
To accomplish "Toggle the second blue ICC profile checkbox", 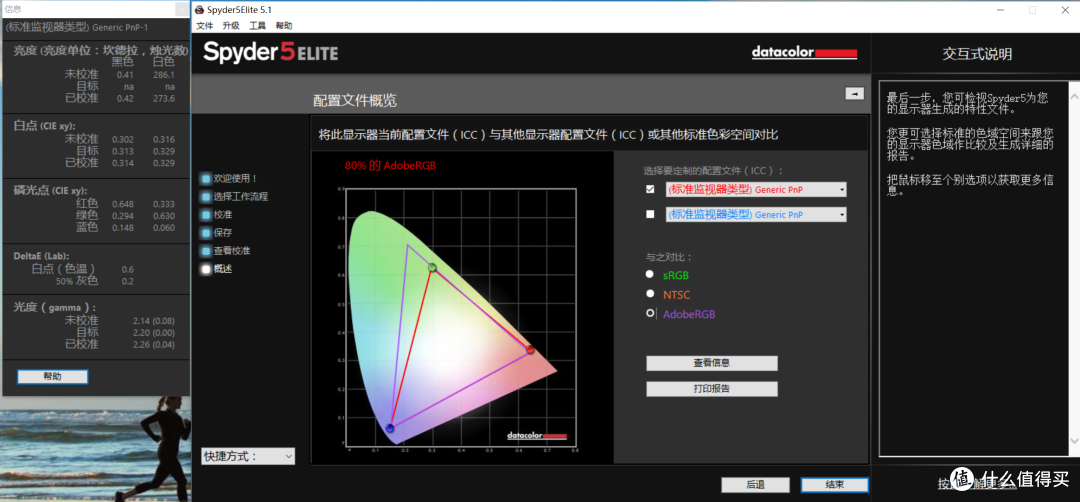I will [x=650, y=214].
